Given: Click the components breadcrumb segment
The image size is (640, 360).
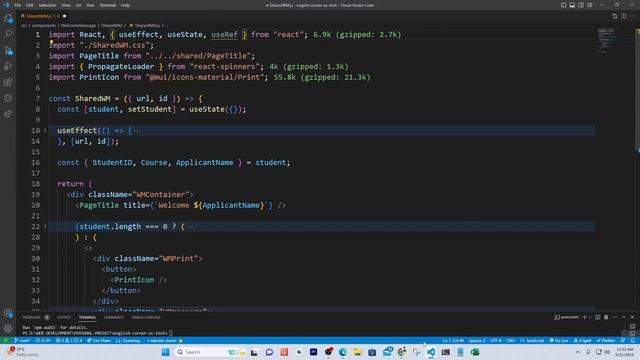Looking at the screenshot, I should pyautogui.click(x=44, y=25).
